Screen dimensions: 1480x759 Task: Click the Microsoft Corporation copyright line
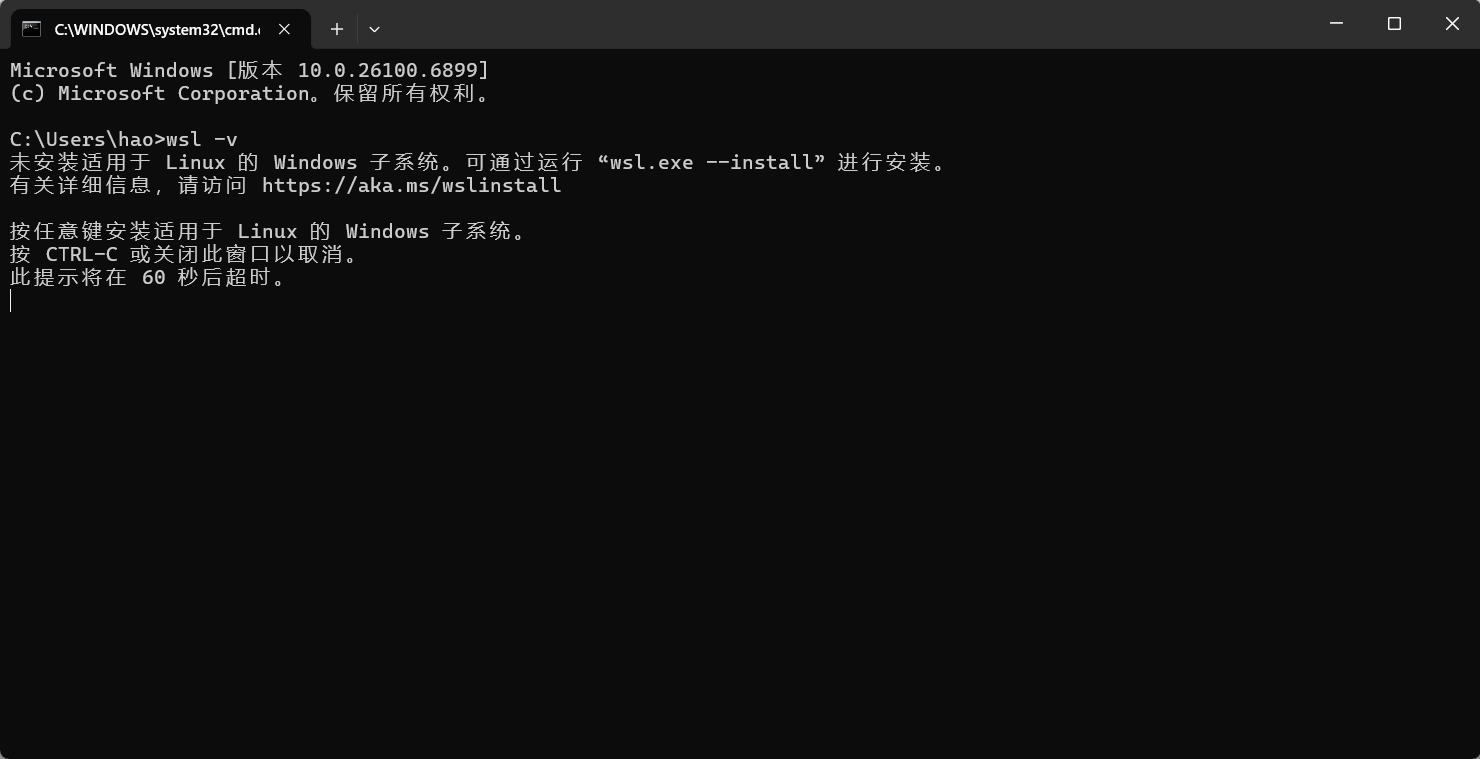tap(250, 93)
